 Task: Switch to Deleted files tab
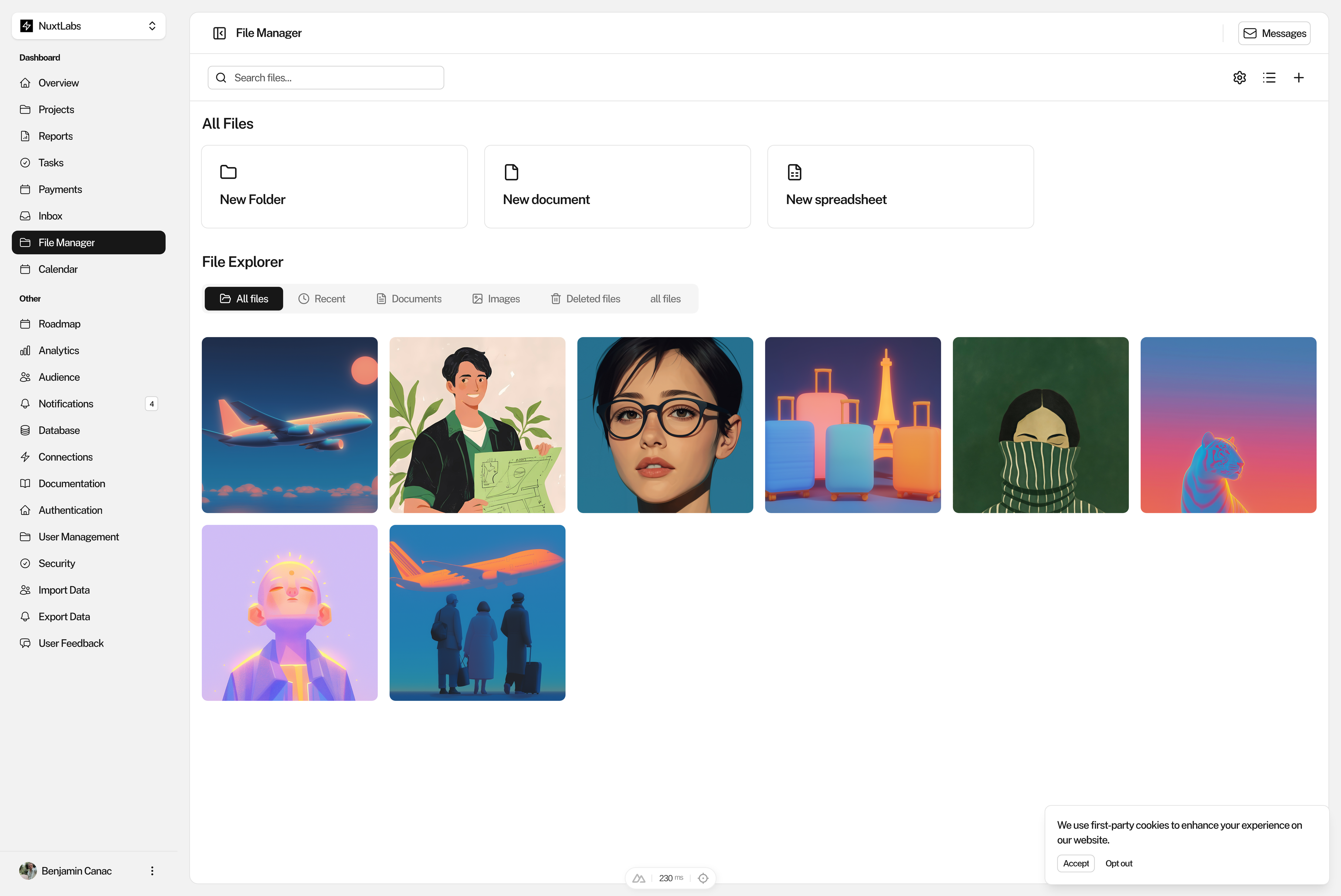[585, 299]
